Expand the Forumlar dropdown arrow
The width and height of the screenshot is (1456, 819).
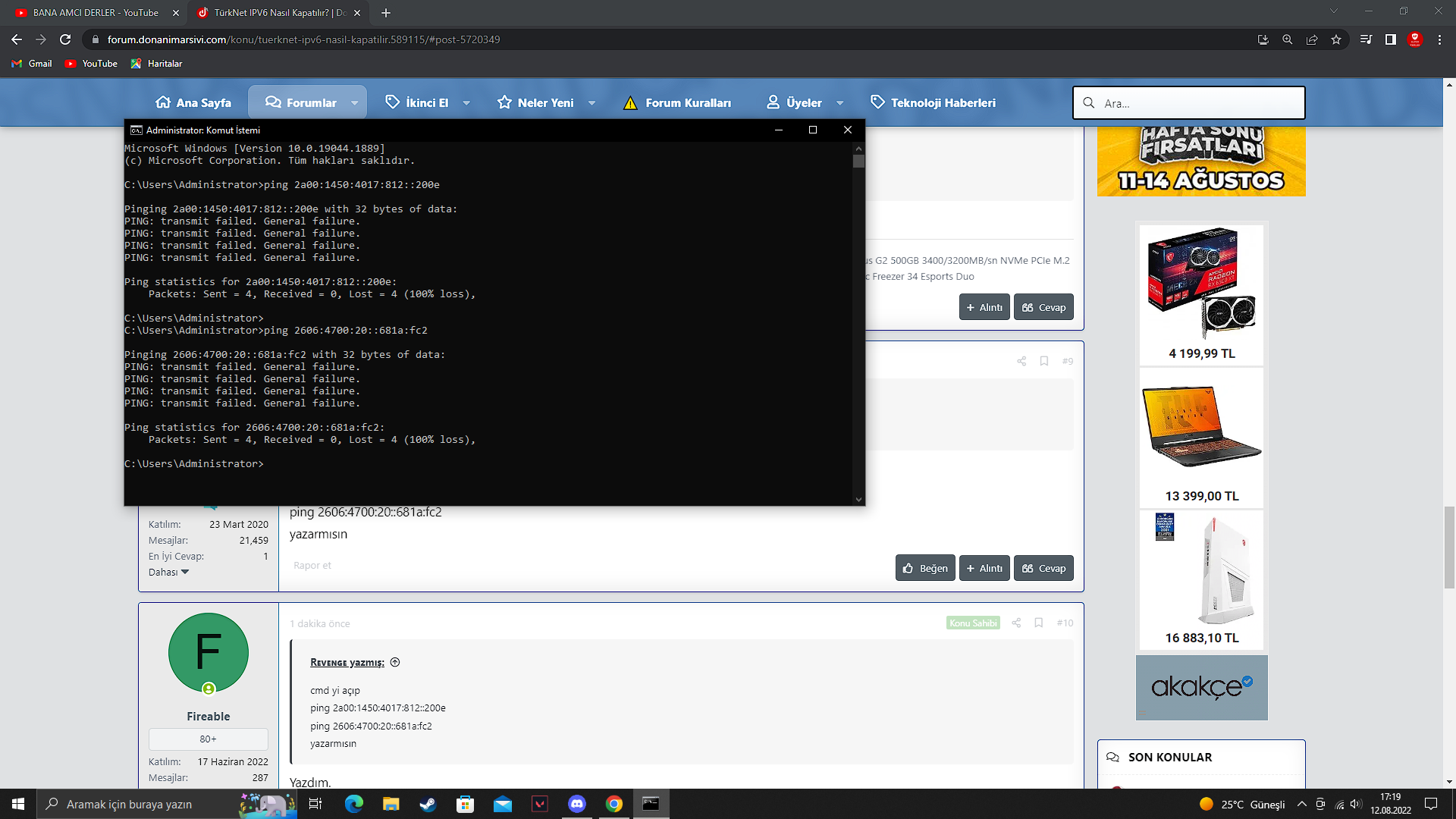coord(354,103)
